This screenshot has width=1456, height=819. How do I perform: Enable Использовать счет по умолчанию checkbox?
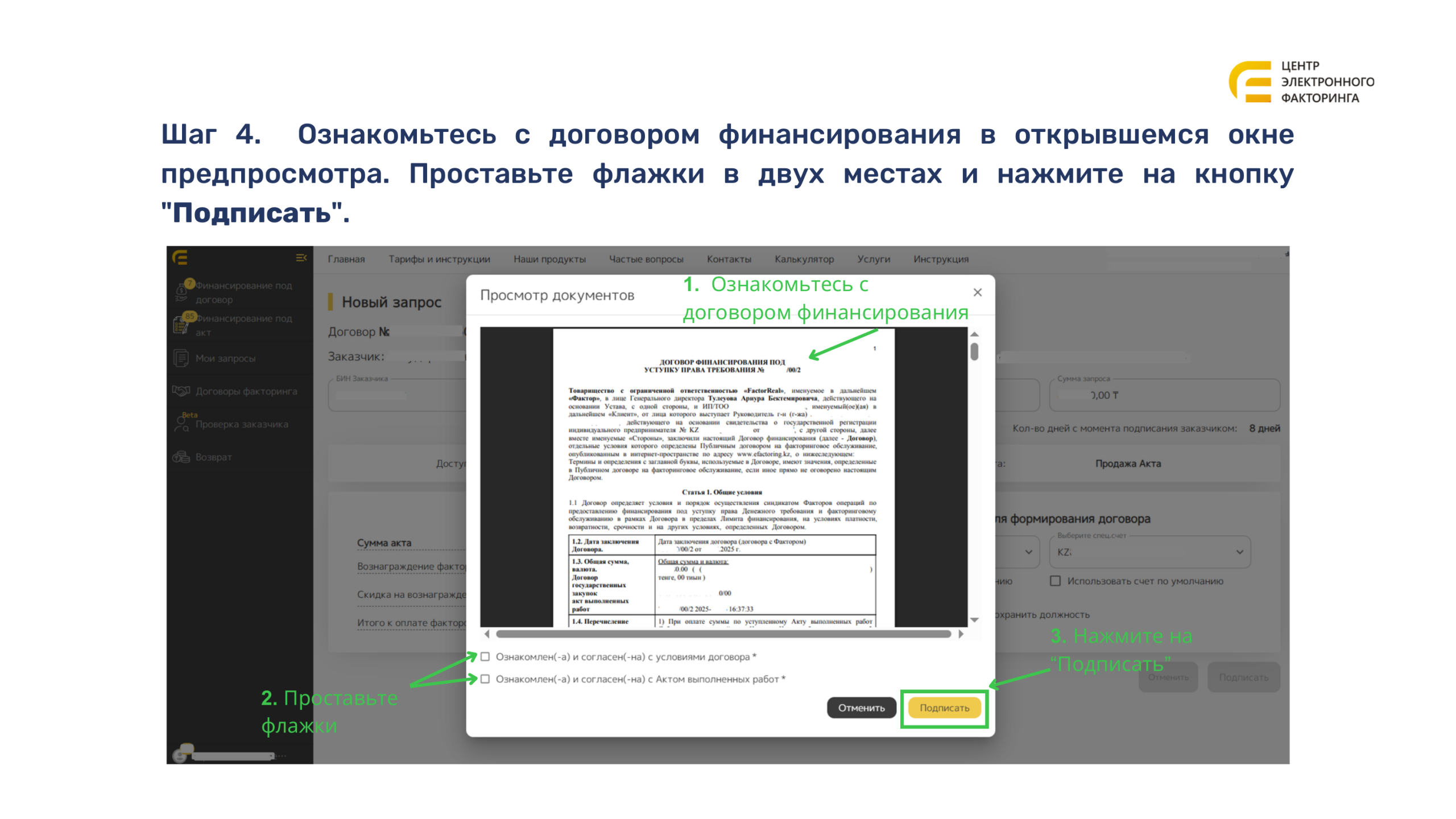tap(1056, 581)
